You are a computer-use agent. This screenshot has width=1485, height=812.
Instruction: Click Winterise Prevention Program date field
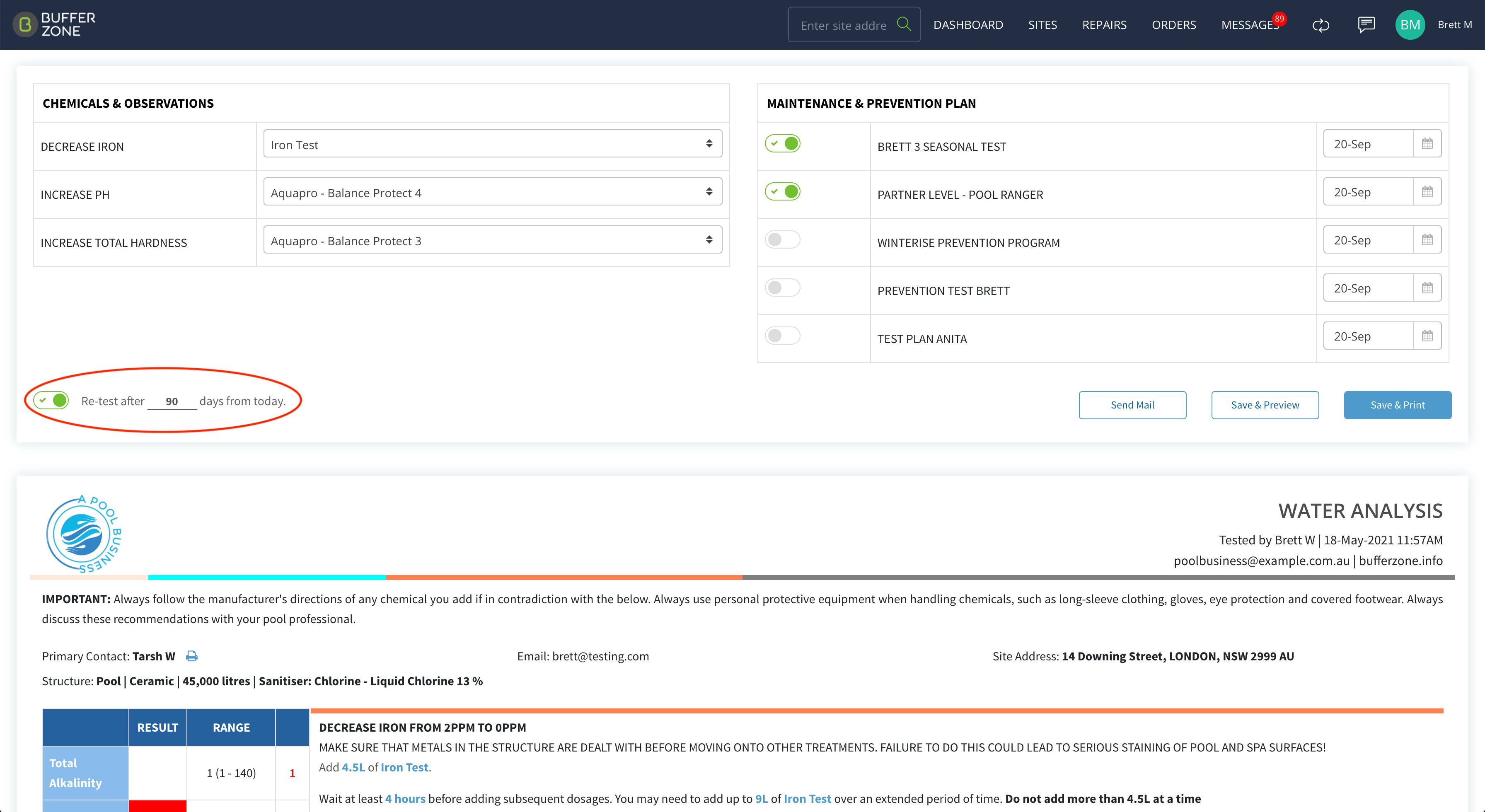[x=1368, y=240]
